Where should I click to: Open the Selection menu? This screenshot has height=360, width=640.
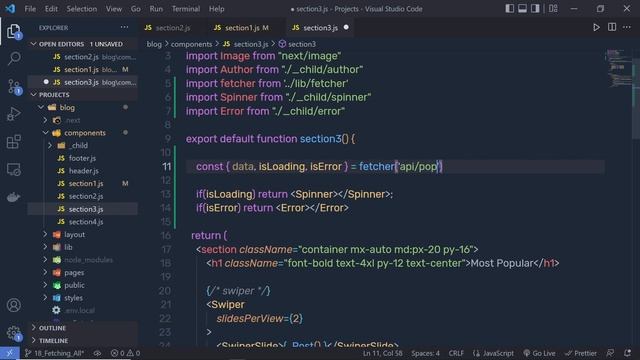click(x=82, y=9)
